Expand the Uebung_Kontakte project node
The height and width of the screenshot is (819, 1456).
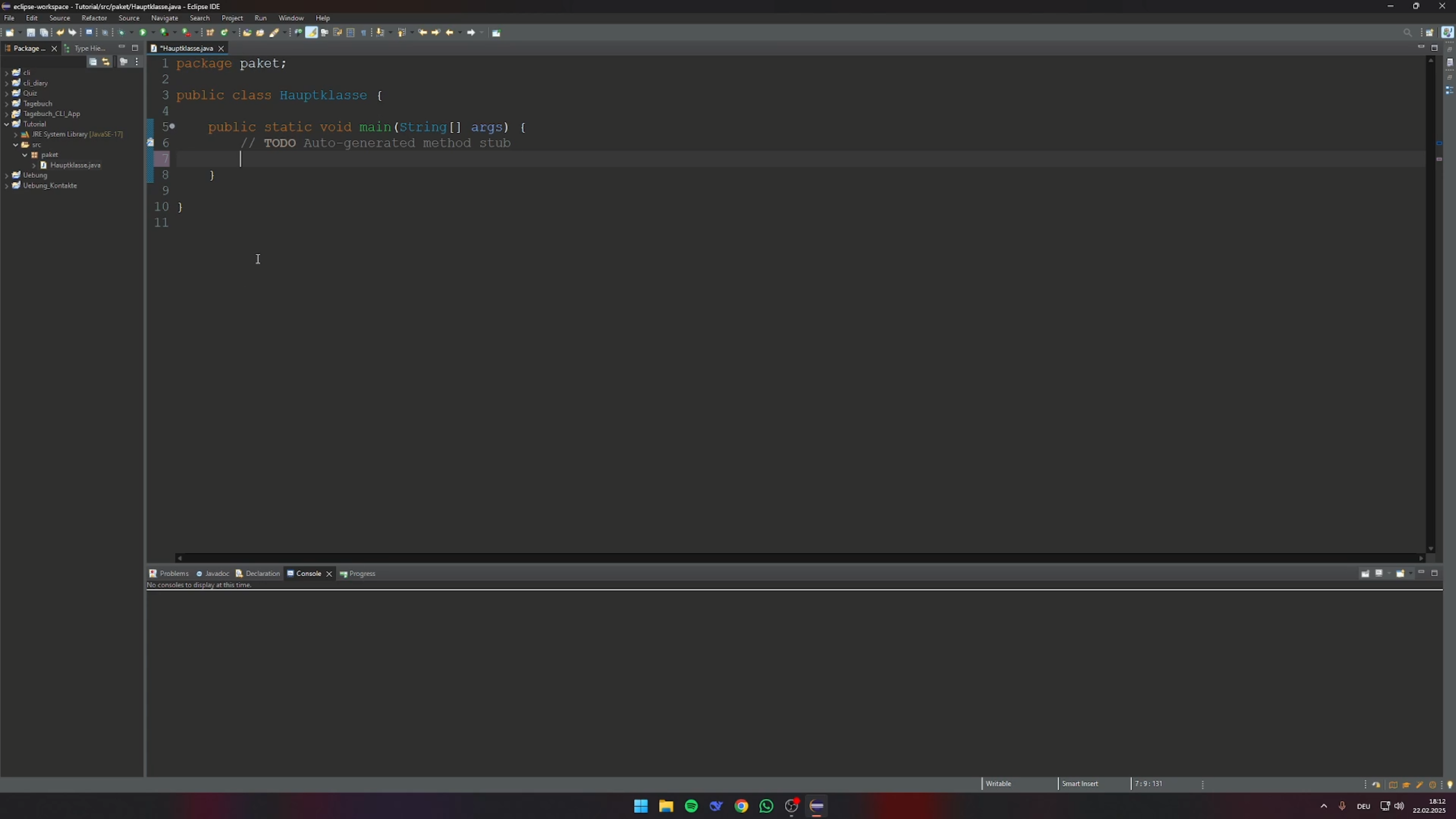coord(6,186)
